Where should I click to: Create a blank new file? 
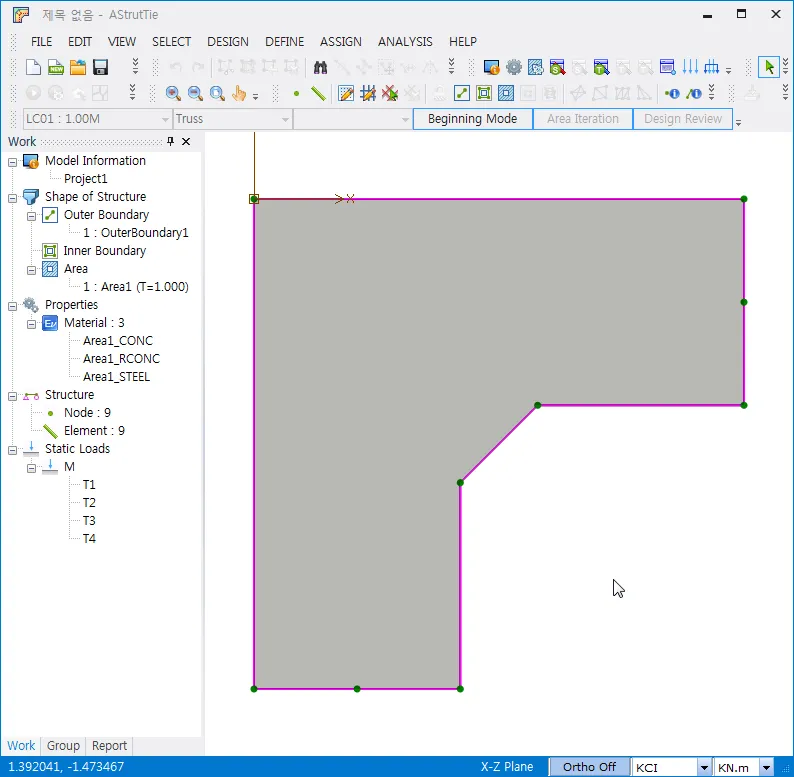tap(33, 67)
